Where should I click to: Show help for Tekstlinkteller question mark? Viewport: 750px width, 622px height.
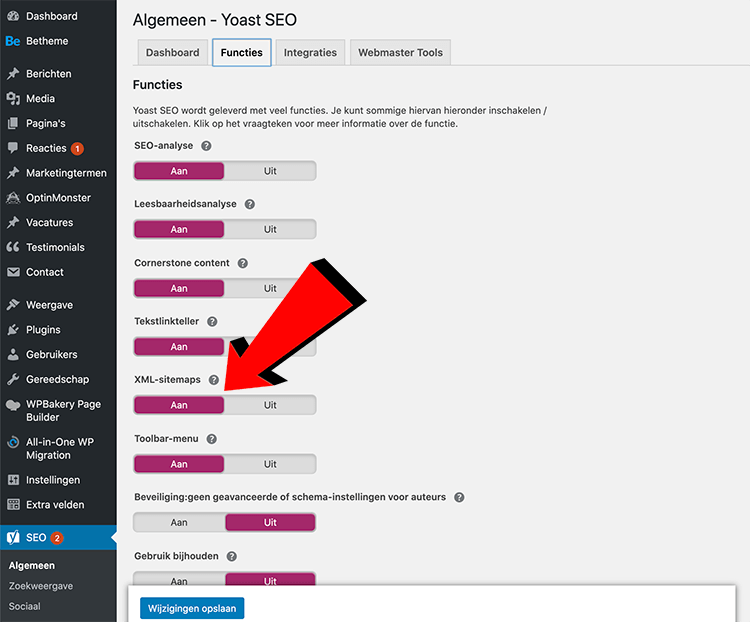coord(212,322)
